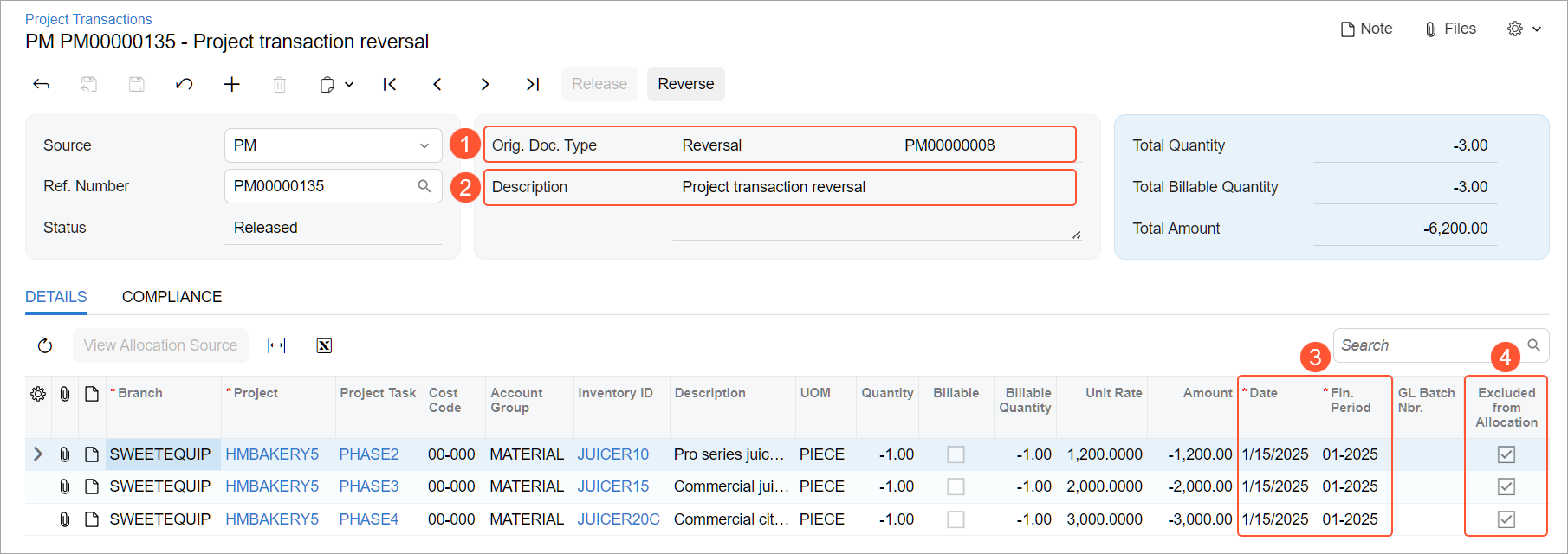This screenshot has height=554, width=1568.
Task: Click the grid Search field
Action: [1429, 345]
